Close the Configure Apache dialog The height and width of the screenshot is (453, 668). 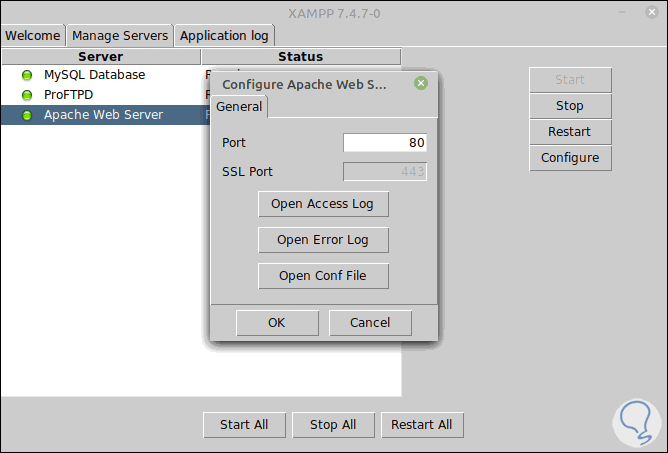pos(421,83)
